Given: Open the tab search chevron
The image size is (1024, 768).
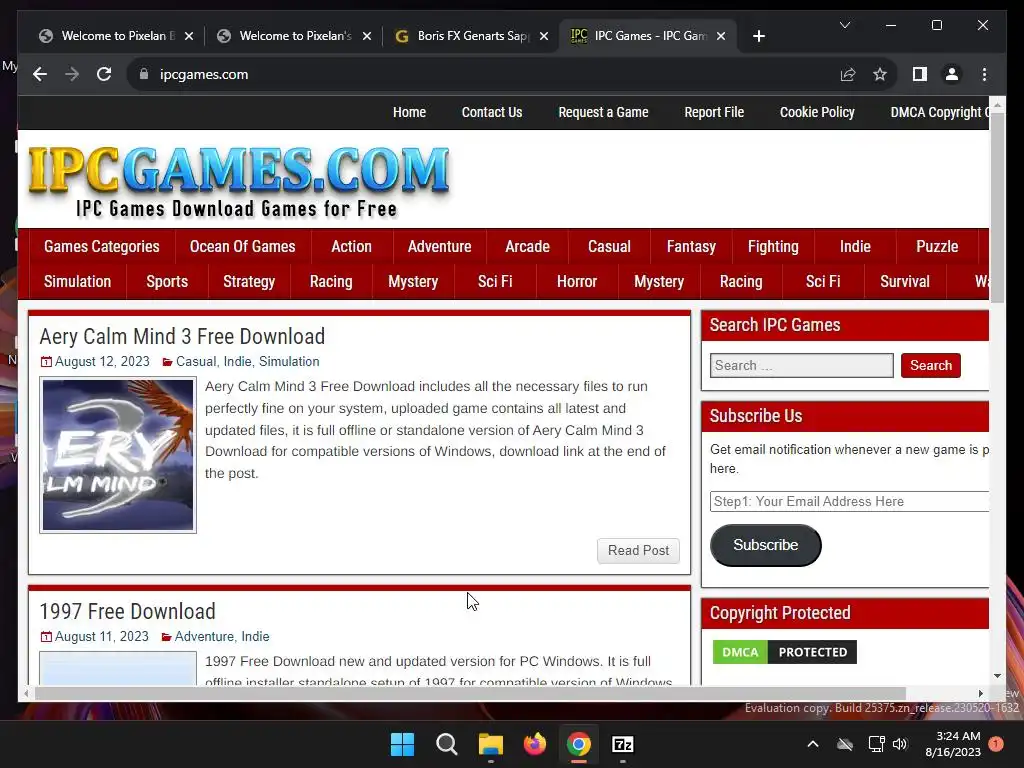Looking at the screenshot, I should click(844, 25).
